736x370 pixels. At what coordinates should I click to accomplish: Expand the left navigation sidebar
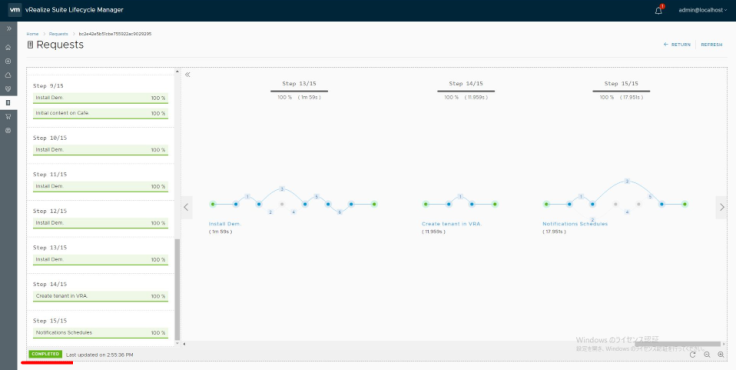point(8,29)
